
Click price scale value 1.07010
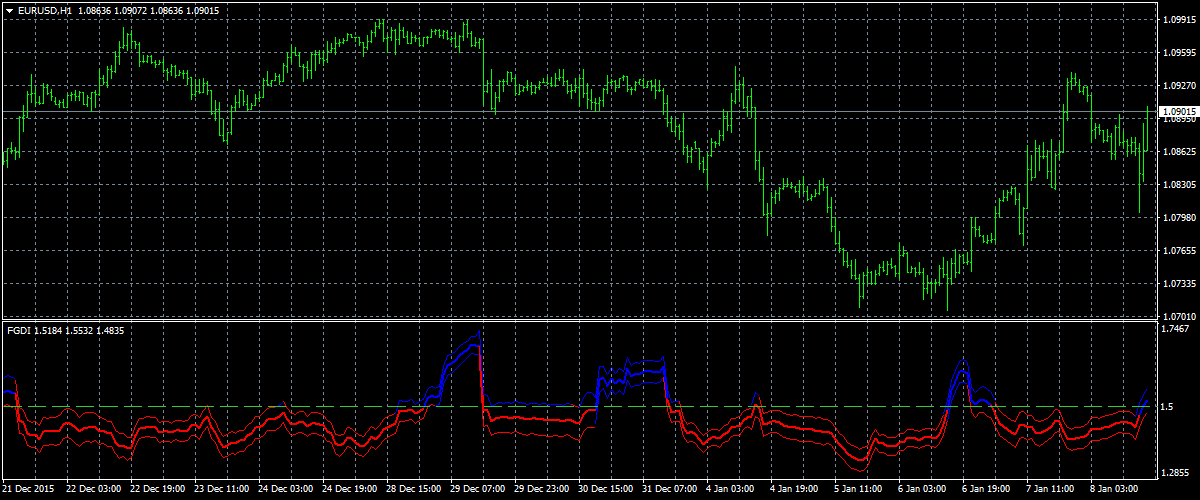[x=1178, y=316]
